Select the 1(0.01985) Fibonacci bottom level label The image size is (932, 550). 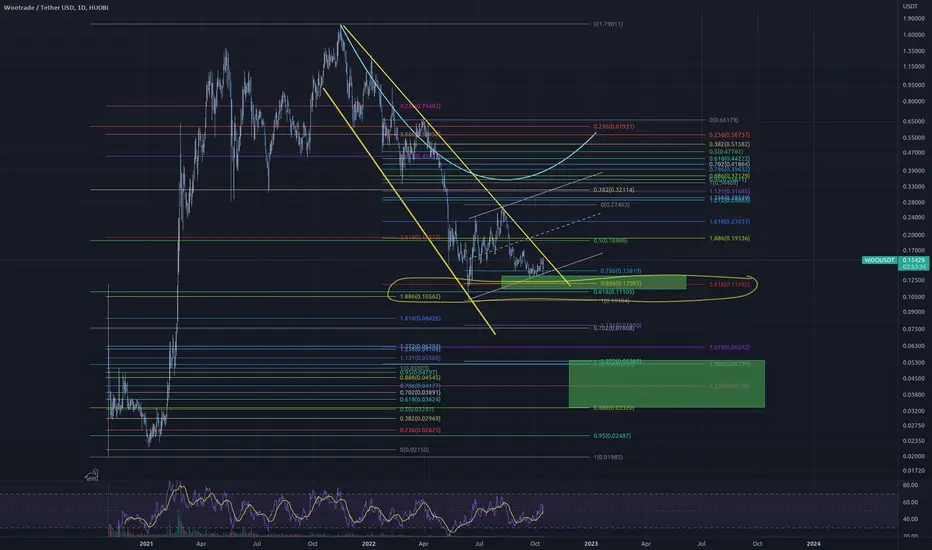(608, 457)
